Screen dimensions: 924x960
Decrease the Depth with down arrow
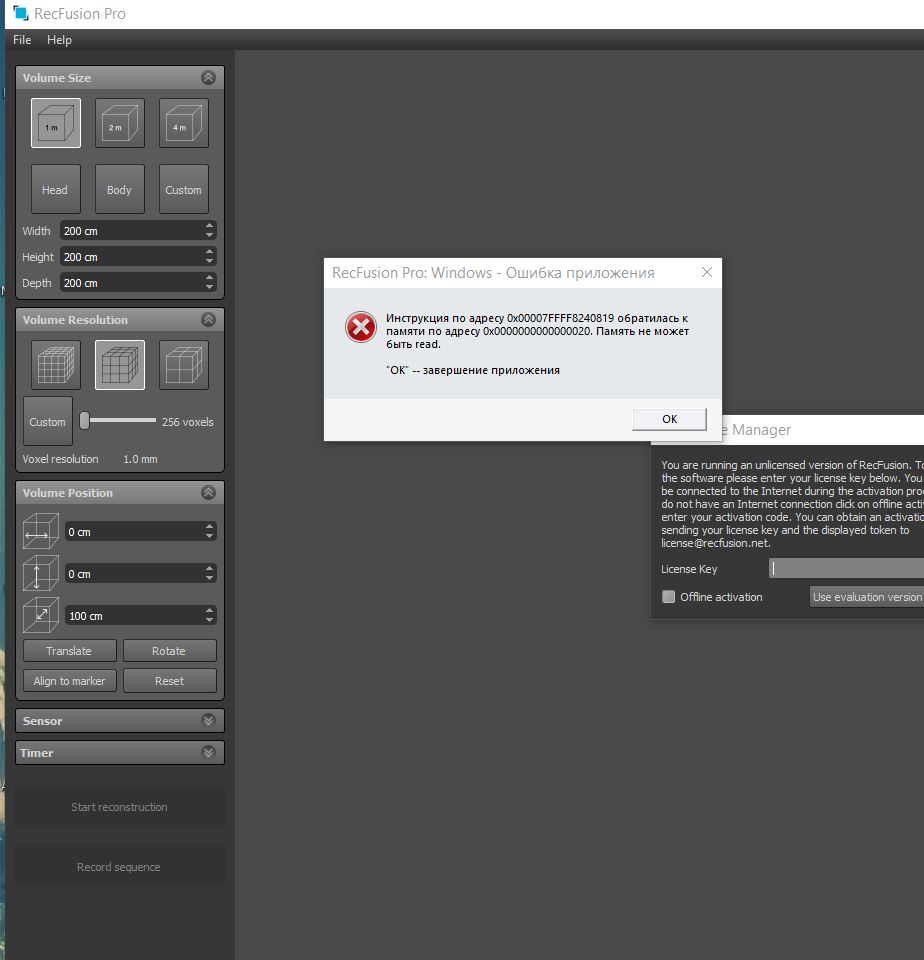pos(210,288)
